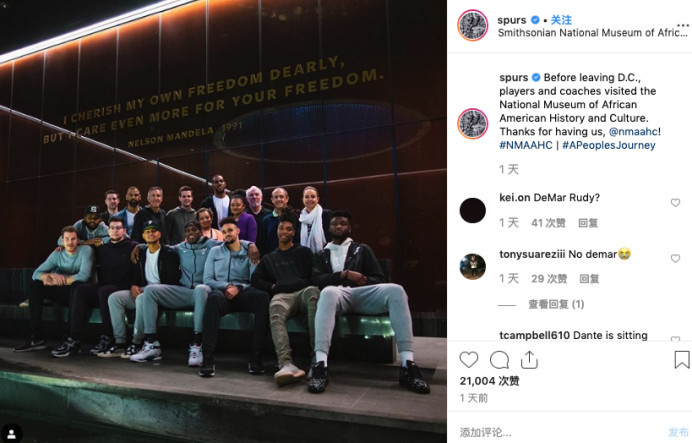Like the tonysuareziii comment heart
Screen dimensions: 692x443
(675, 258)
